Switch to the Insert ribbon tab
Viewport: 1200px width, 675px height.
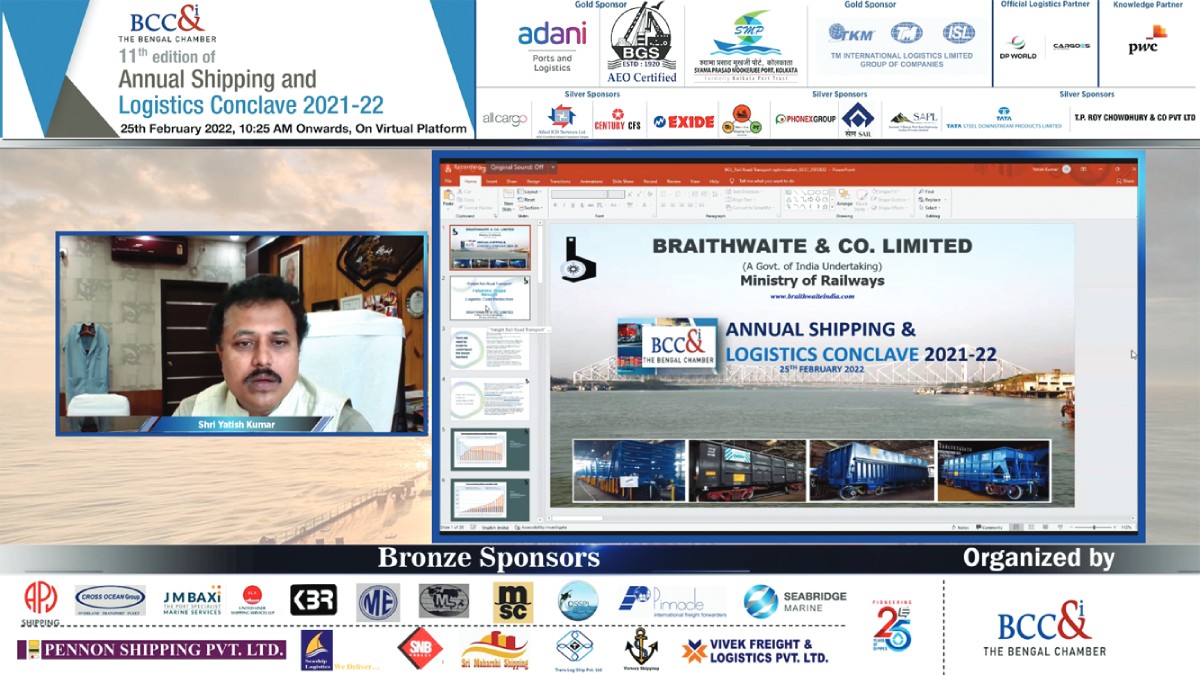[x=491, y=181]
